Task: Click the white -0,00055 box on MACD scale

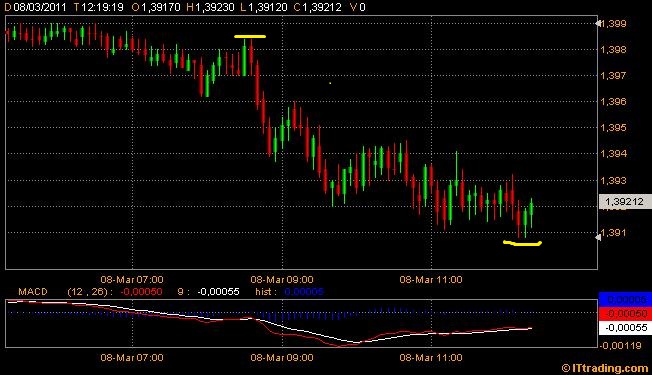Action: tap(625, 328)
